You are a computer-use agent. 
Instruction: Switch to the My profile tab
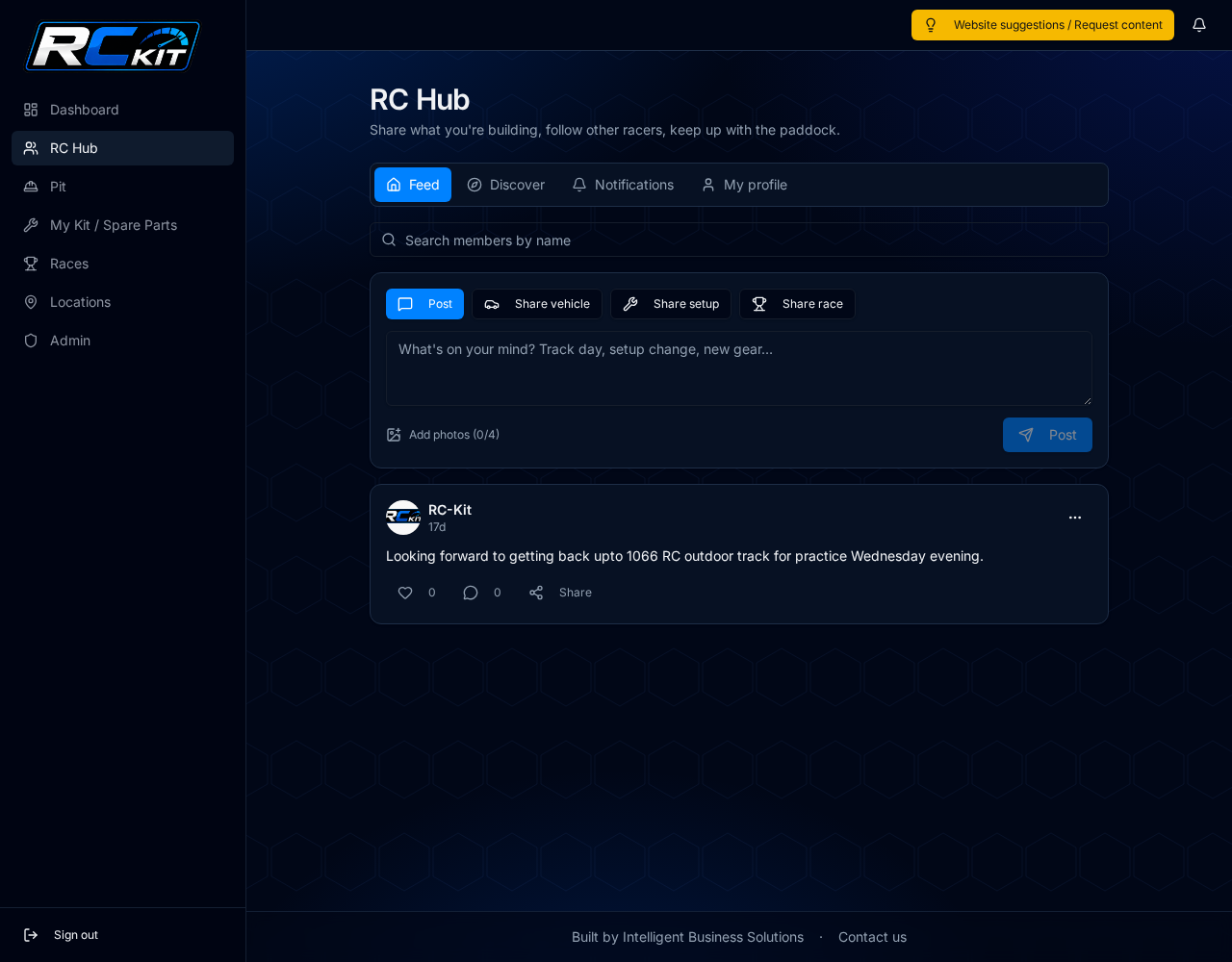[x=744, y=185]
